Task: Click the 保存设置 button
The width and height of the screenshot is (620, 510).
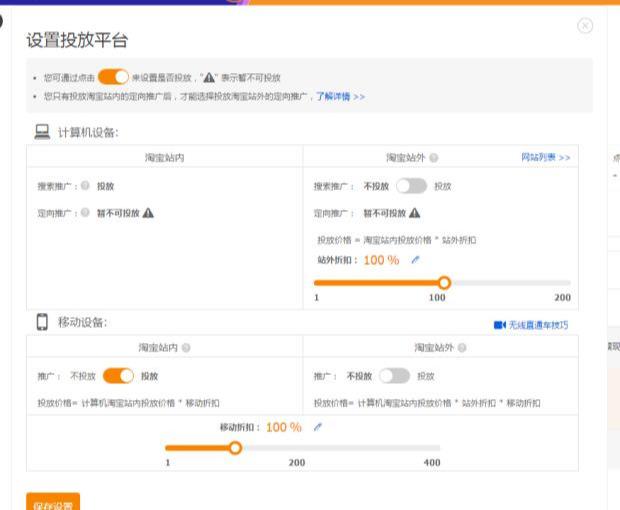Action: 53,501
